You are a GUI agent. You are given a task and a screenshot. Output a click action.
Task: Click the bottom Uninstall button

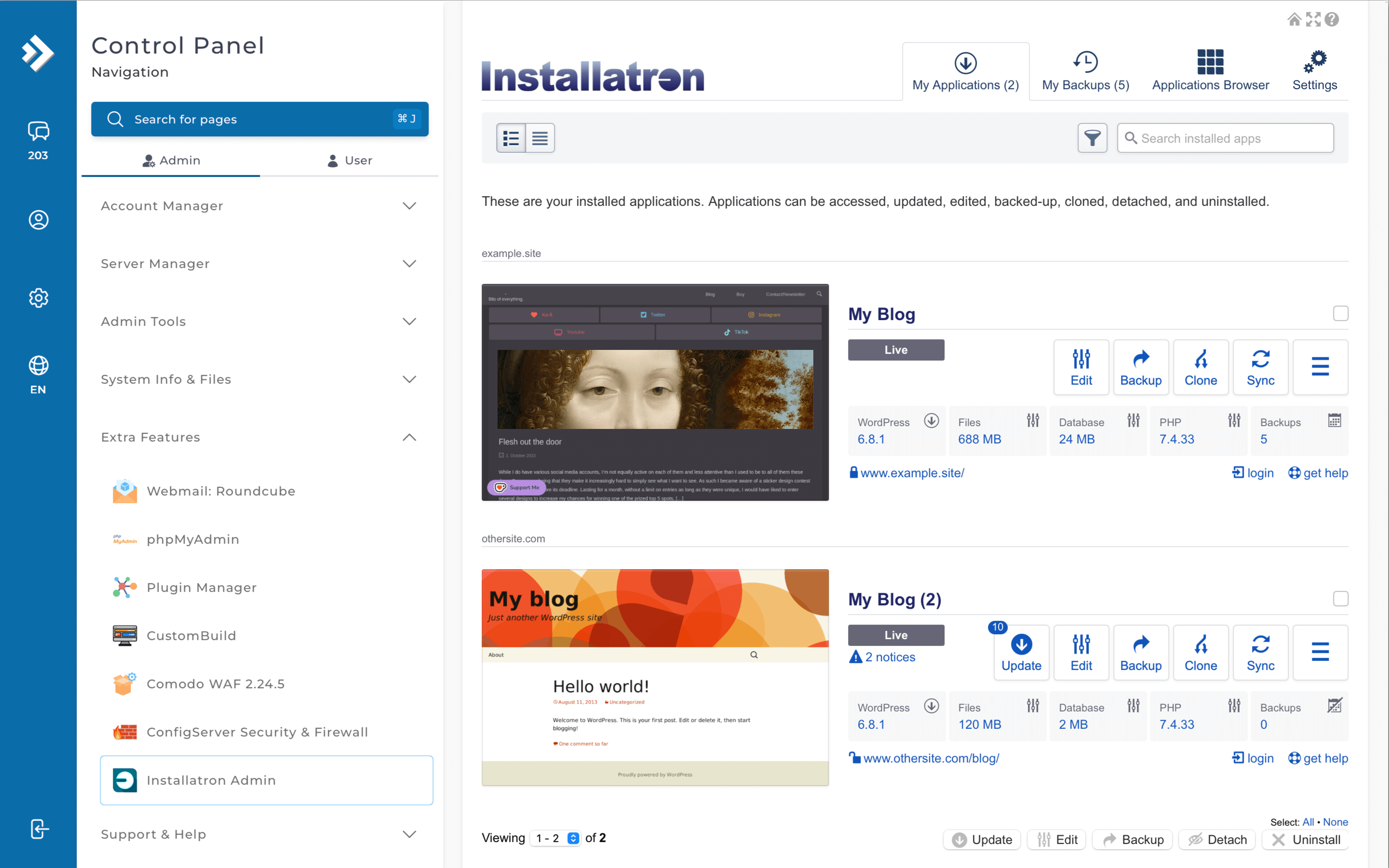(1305, 840)
